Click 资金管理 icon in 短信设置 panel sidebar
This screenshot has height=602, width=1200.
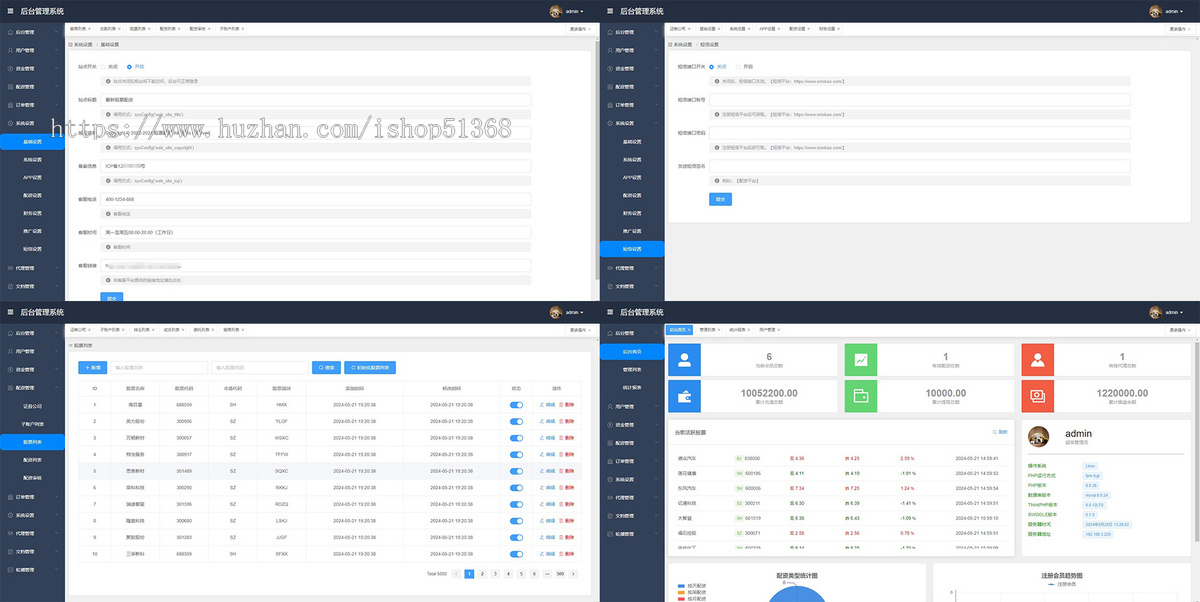pyautogui.click(x=610, y=68)
